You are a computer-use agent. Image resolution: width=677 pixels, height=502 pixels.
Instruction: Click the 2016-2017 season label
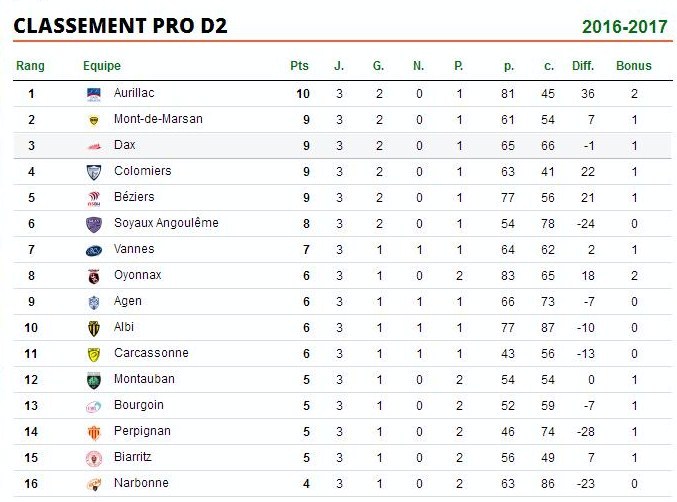(624, 27)
